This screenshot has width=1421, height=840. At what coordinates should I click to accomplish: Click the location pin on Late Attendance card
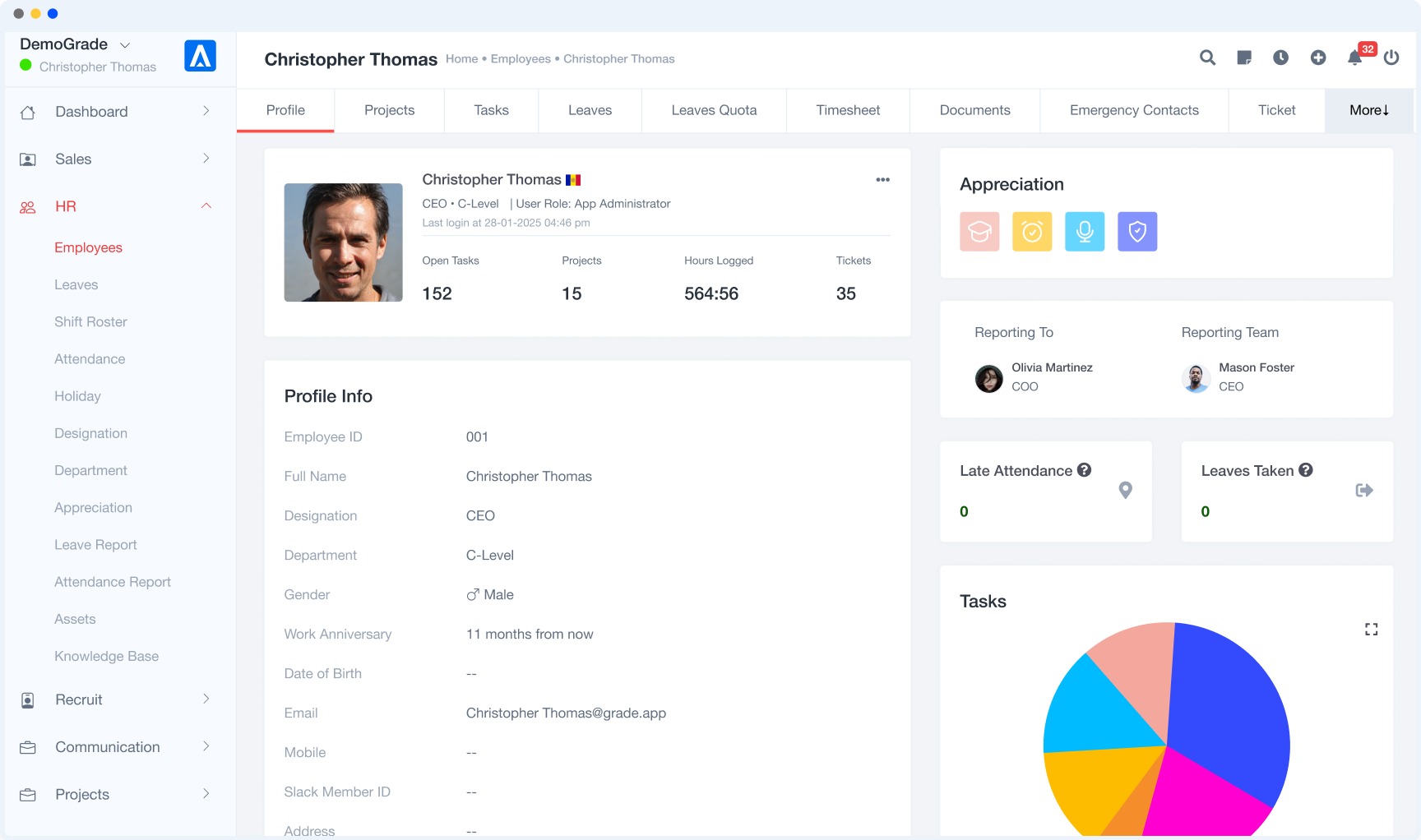pyautogui.click(x=1126, y=490)
